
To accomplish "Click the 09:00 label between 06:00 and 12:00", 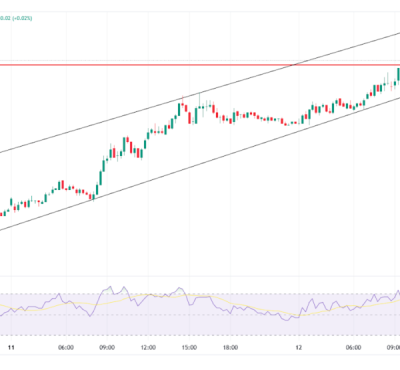I will 107,348.
